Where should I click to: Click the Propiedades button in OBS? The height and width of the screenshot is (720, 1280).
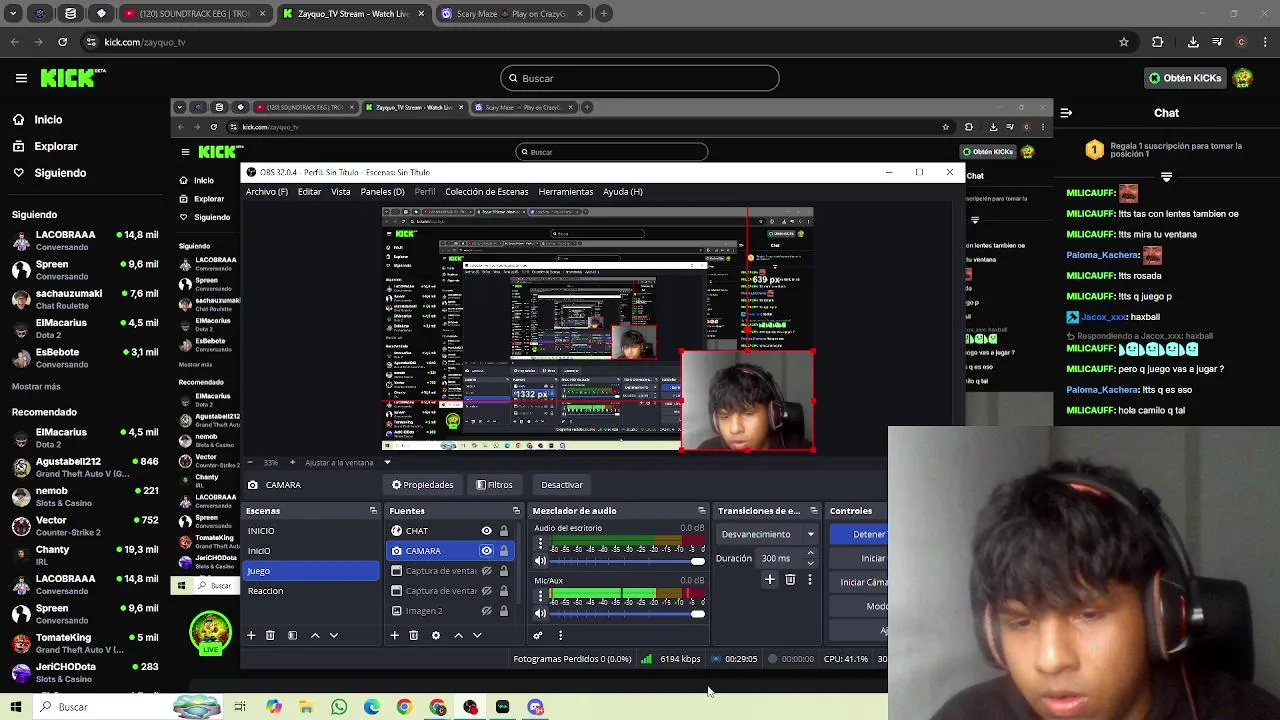tap(422, 485)
